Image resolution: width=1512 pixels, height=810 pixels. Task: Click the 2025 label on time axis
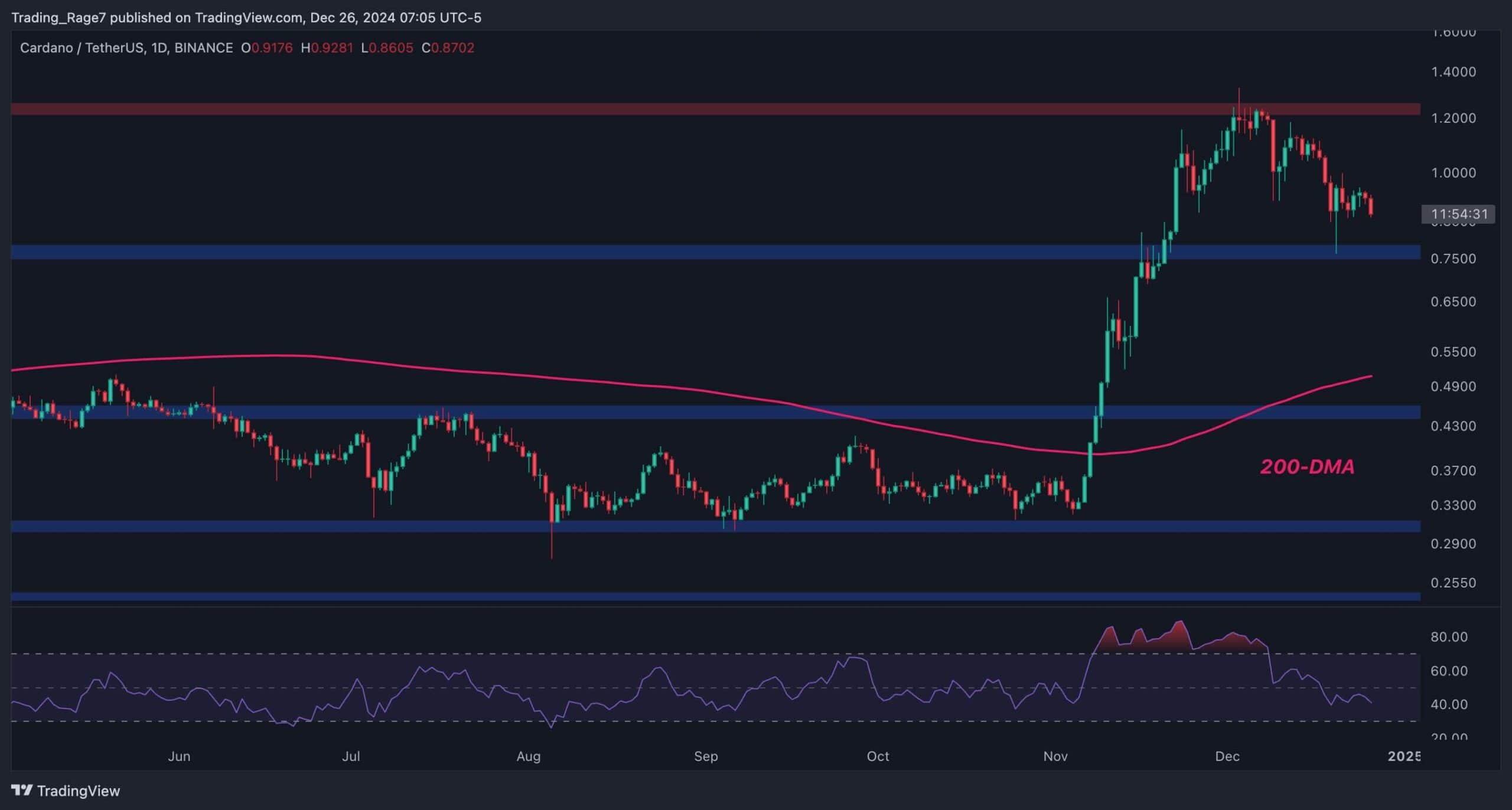point(1403,756)
